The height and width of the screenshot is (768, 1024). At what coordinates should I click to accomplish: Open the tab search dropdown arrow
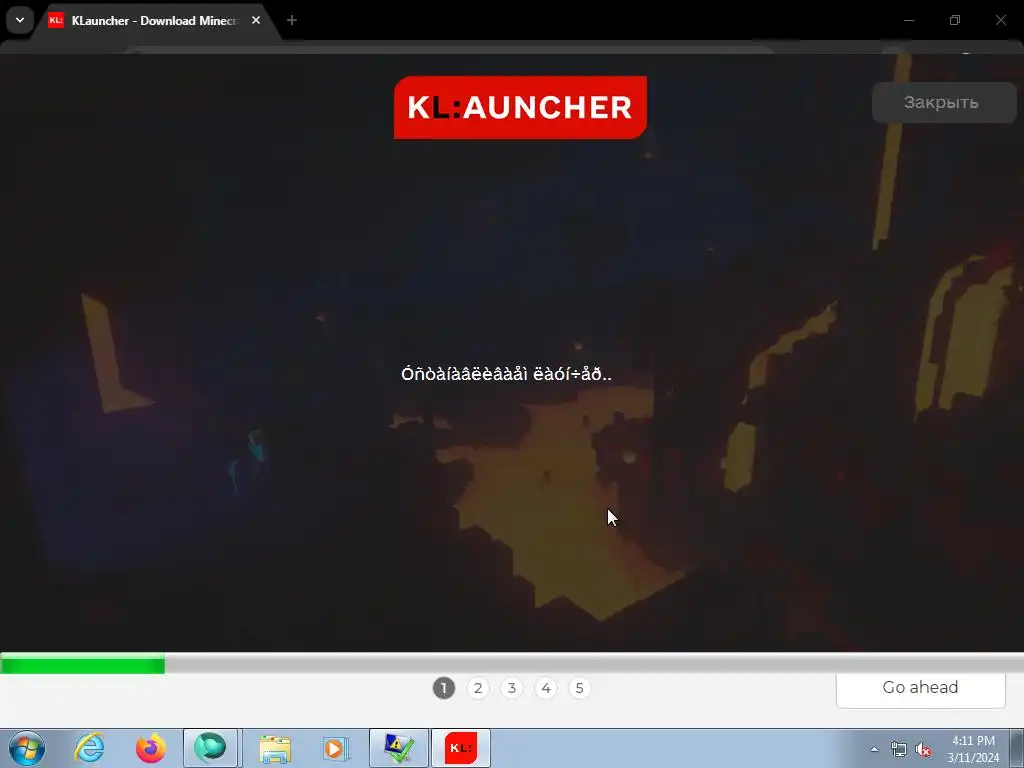click(20, 20)
